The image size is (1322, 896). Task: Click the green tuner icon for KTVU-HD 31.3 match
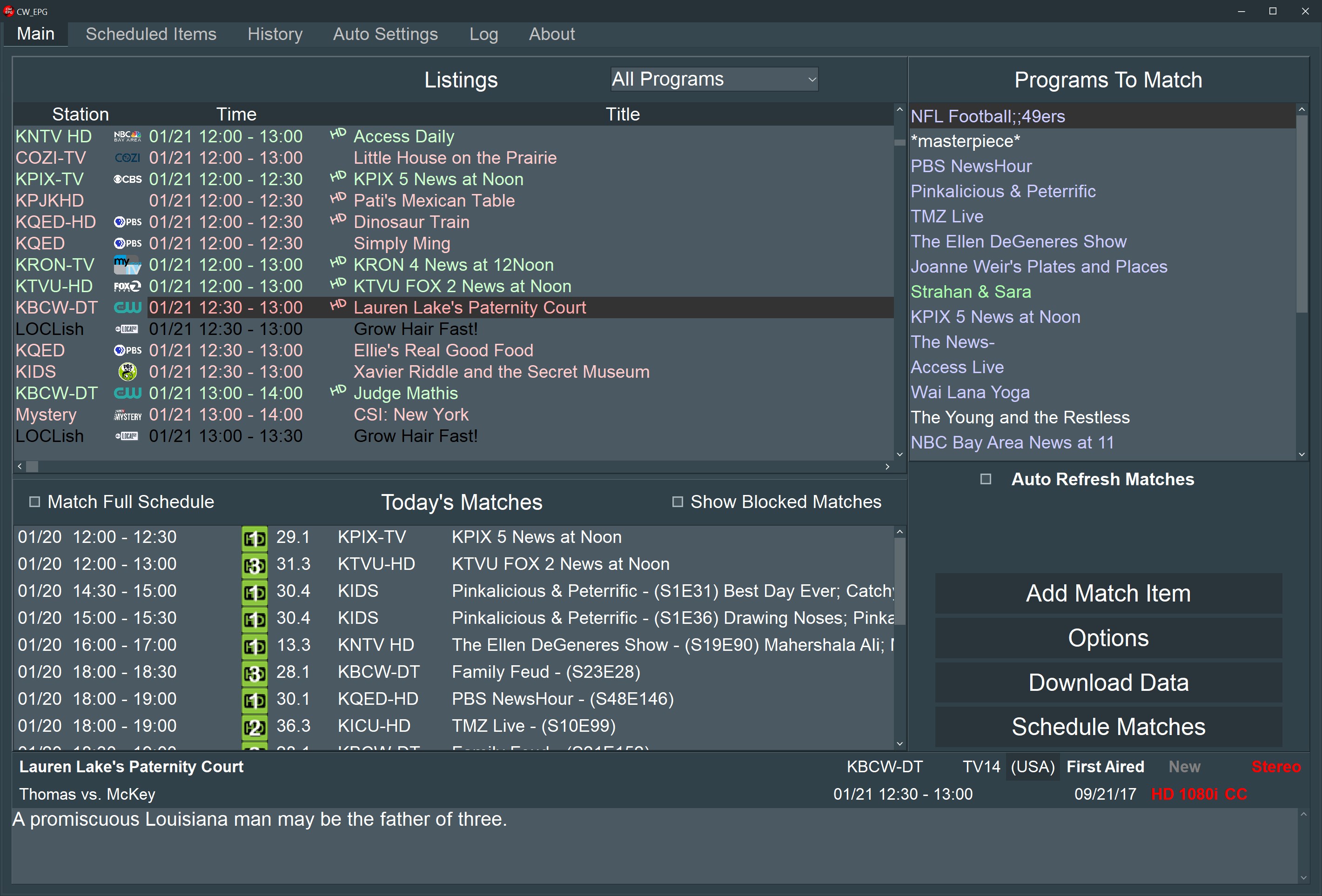tap(254, 565)
